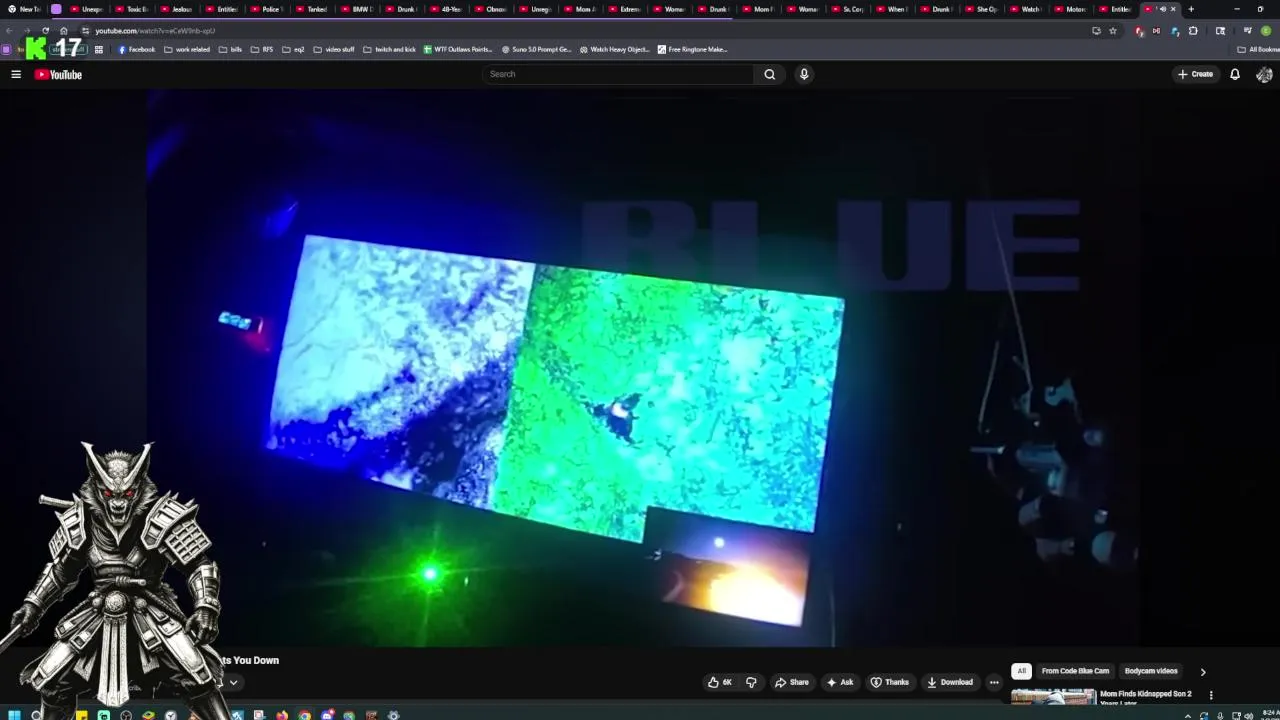The height and width of the screenshot is (720, 1280).
Task: Go to browser home page
Action: (63, 31)
